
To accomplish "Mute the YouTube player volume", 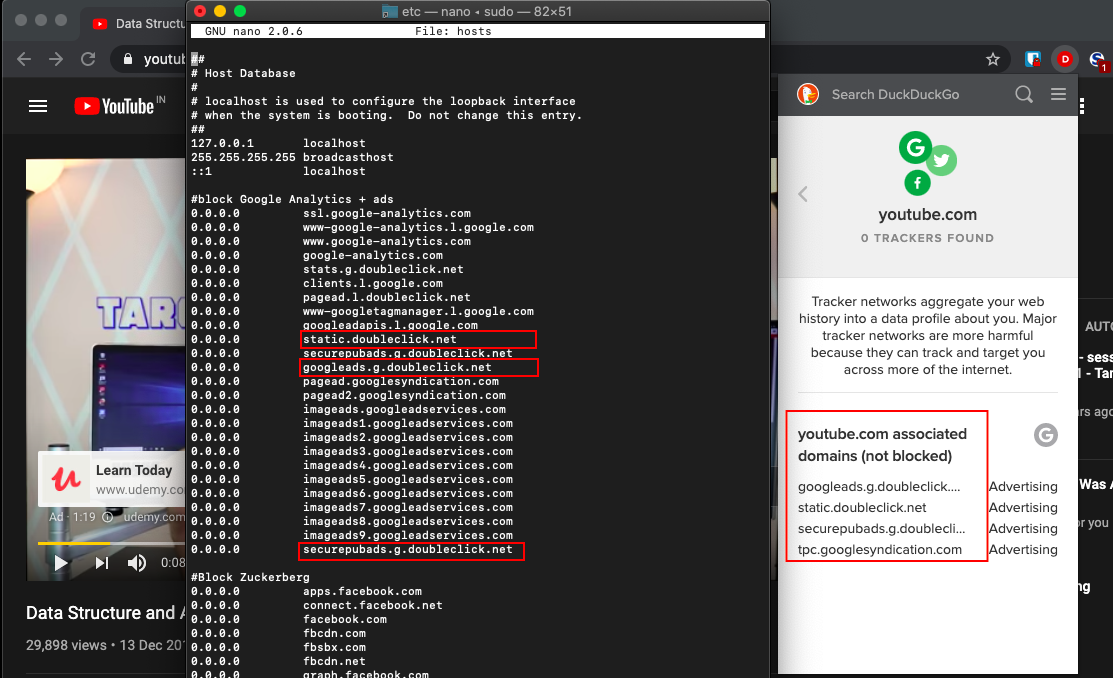I will 136,563.
